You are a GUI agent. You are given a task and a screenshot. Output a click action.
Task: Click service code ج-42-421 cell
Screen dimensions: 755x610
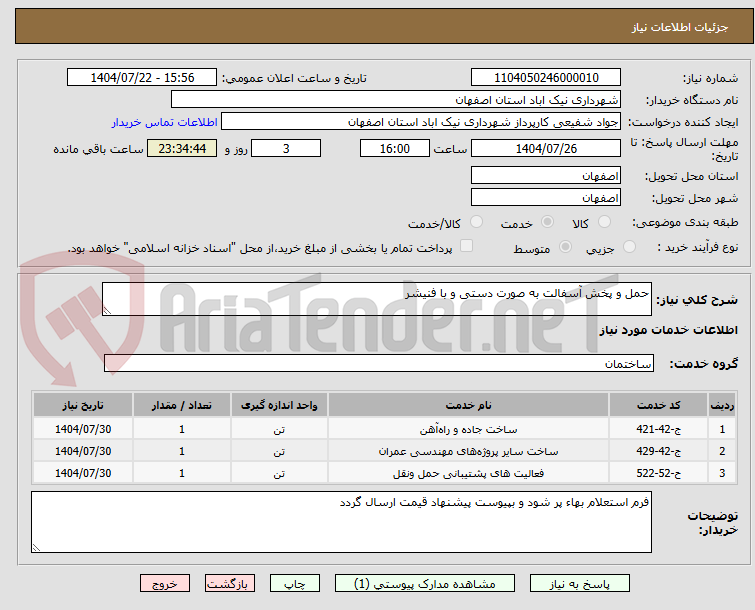[658, 429]
